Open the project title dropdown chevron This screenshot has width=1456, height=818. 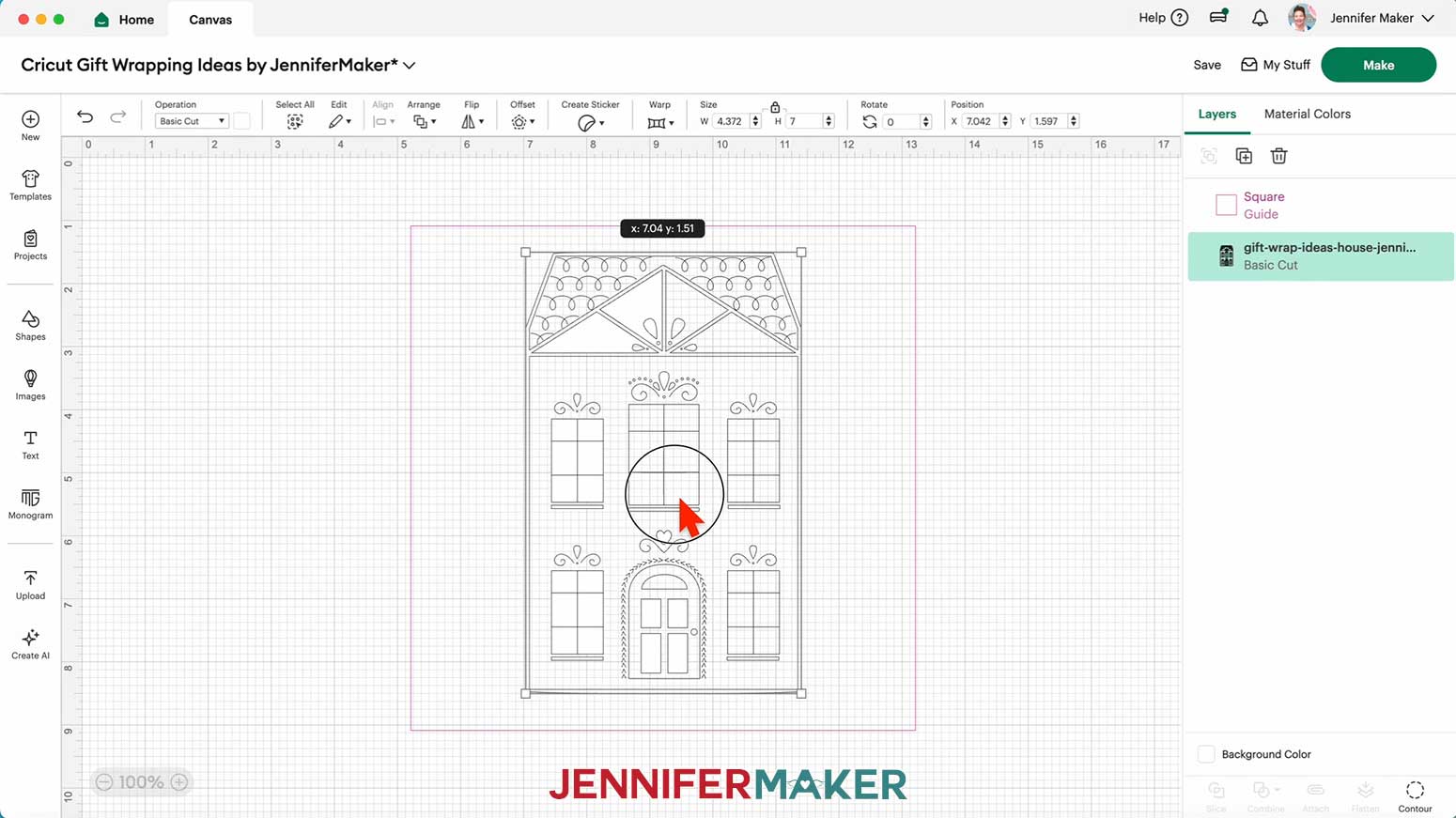pyautogui.click(x=410, y=66)
